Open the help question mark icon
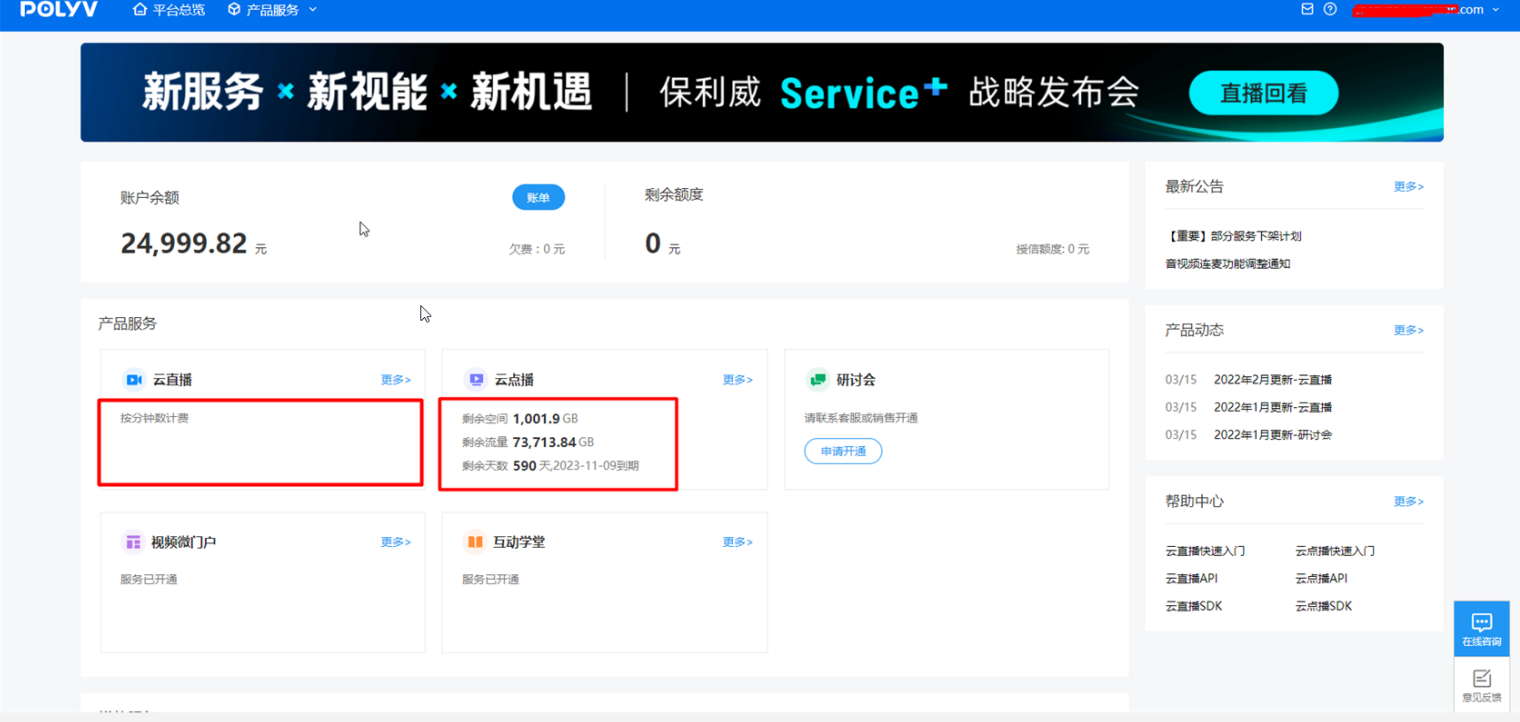 point(1330,9)
